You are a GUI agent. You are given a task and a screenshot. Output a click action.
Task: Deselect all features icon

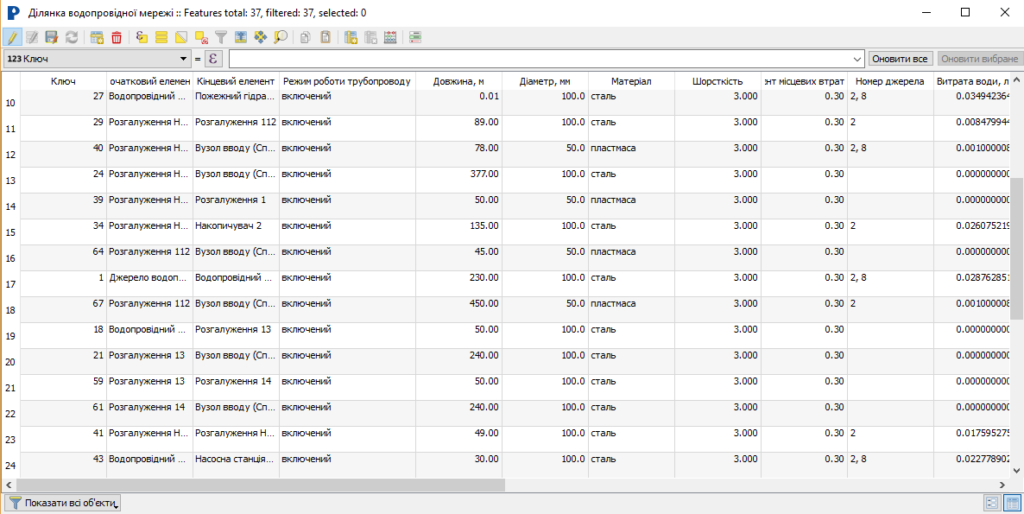(x=201, y=37)
